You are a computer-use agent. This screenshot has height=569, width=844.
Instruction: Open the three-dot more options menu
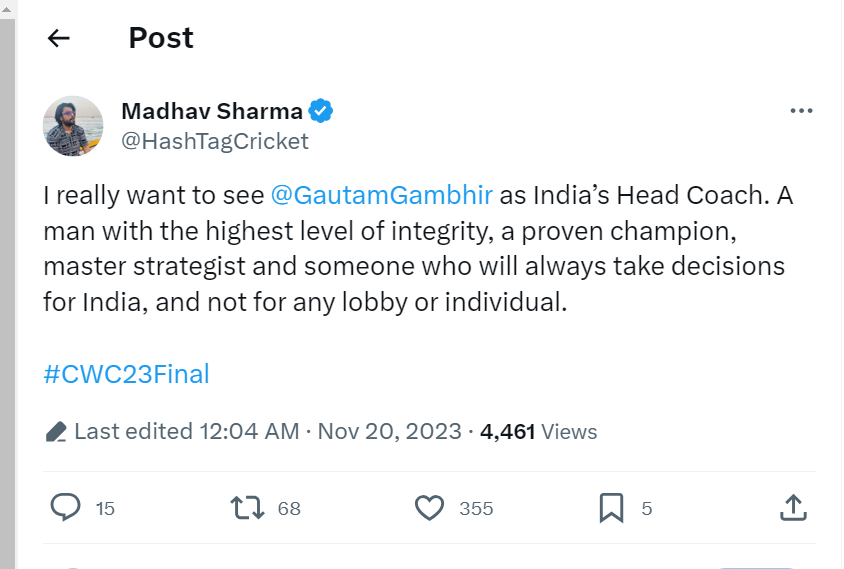pos(801,111)
